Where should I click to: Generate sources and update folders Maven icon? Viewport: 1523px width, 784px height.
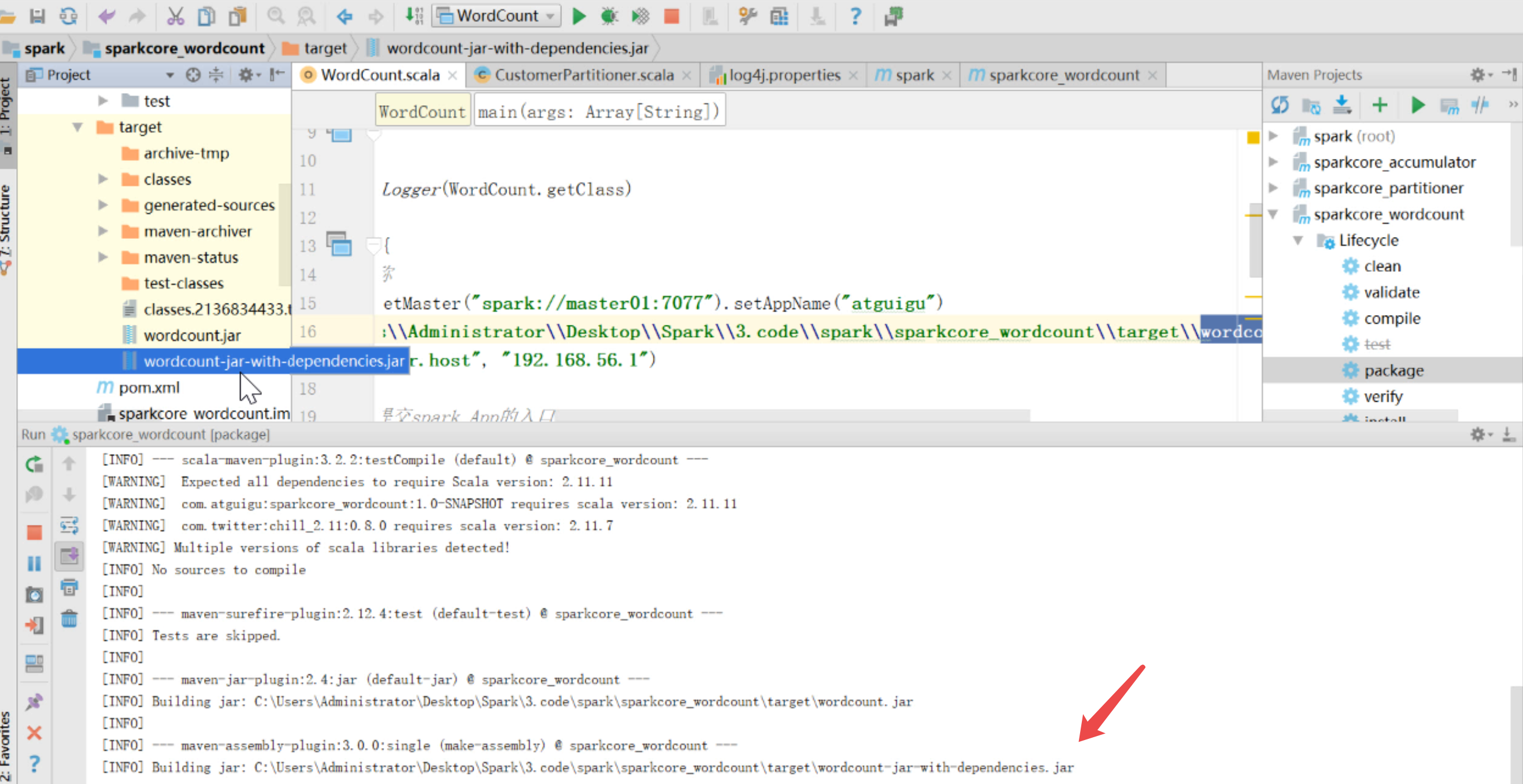[1311, 106]
